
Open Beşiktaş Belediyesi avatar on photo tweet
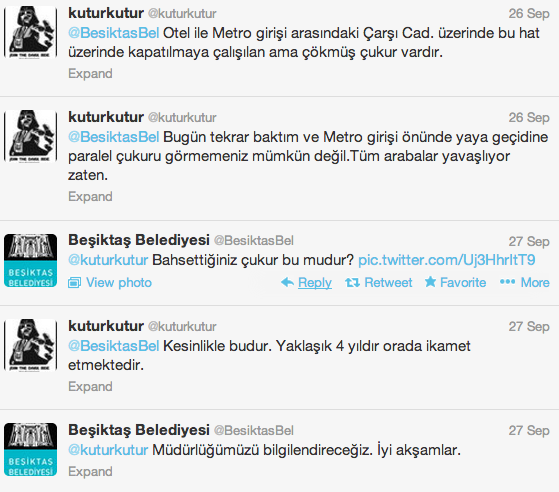click(31, 260)
